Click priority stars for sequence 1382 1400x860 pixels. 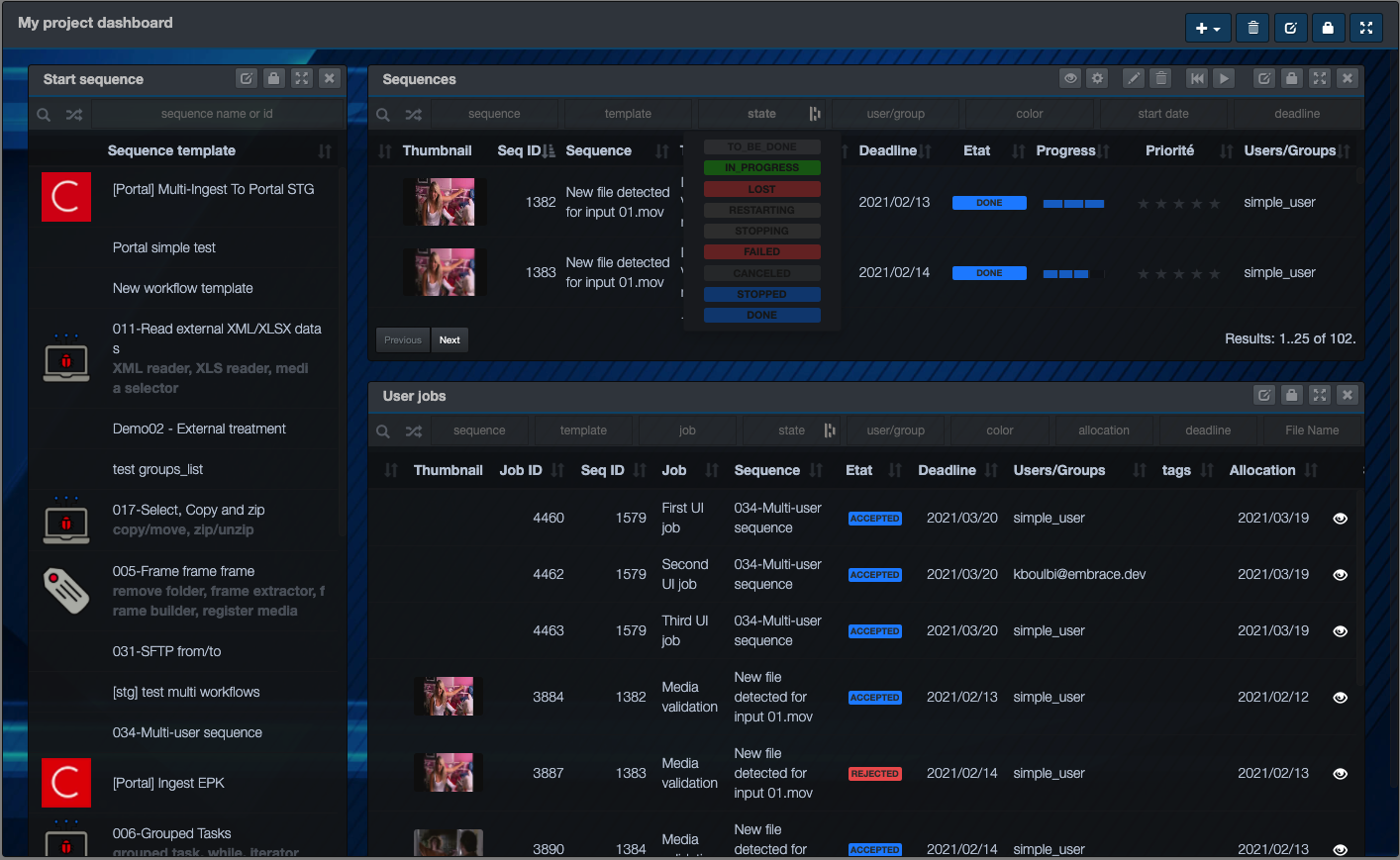1178,204
